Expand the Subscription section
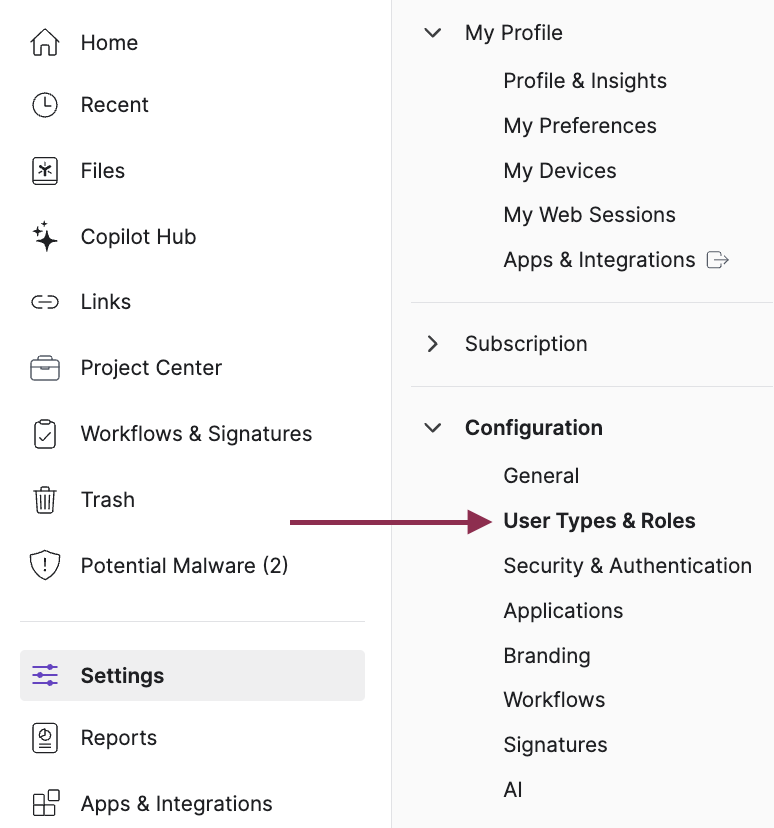The width and height of the screenshot is (774, 828). click(x=432, y=343)
